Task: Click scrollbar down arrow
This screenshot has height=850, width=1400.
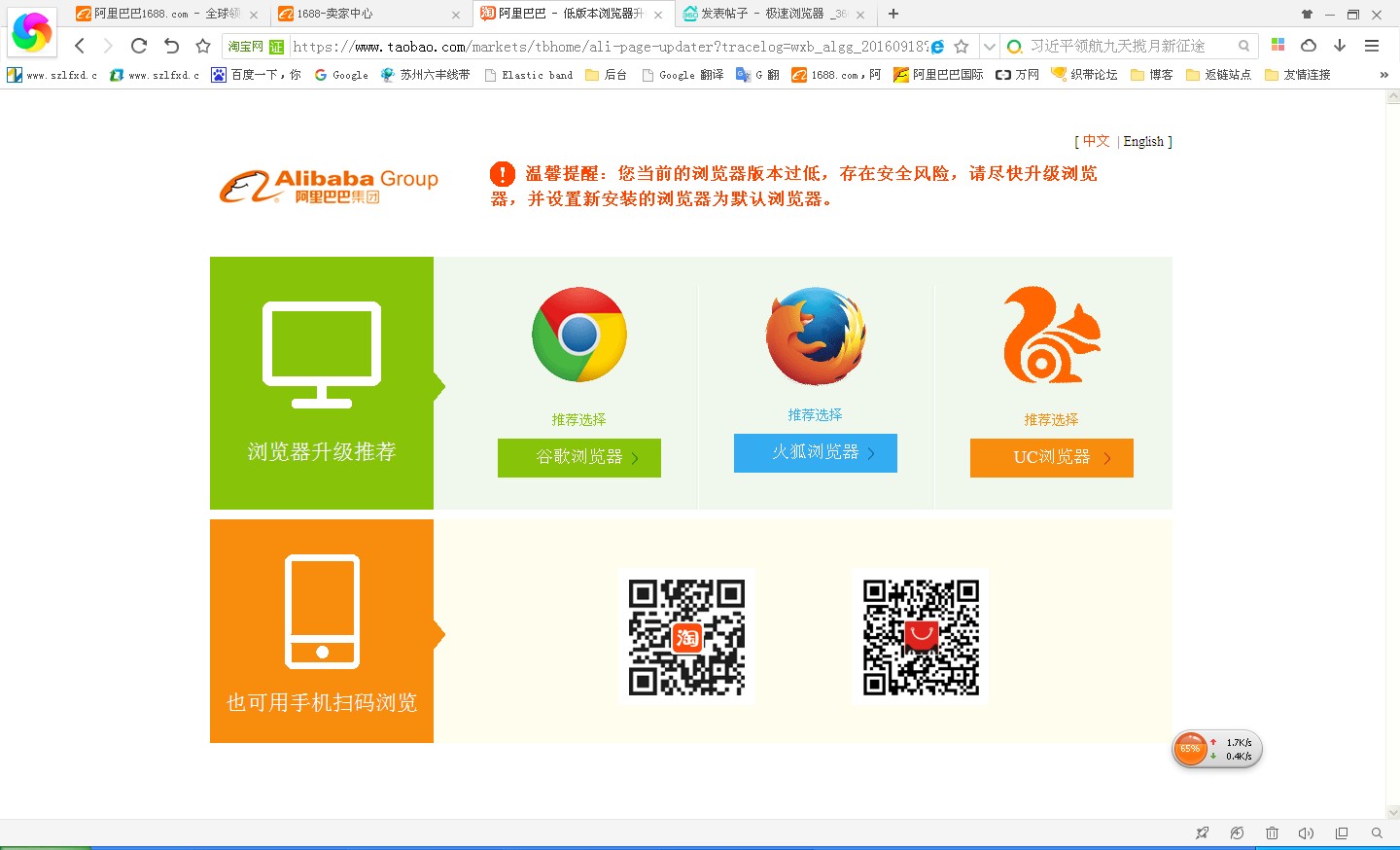Action: coord(1393,812)
